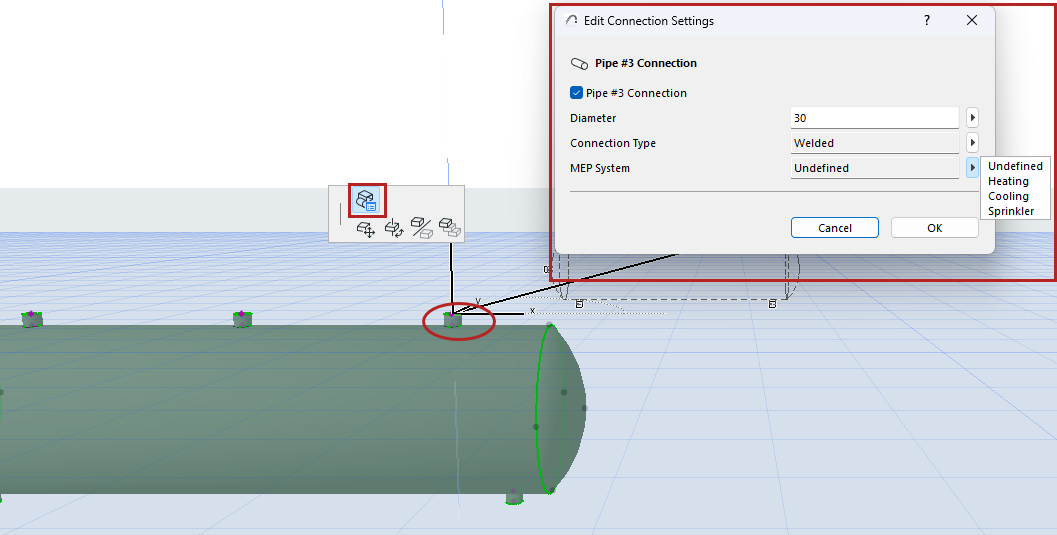Open the Connection Type field showing Welded

(874, 143)
